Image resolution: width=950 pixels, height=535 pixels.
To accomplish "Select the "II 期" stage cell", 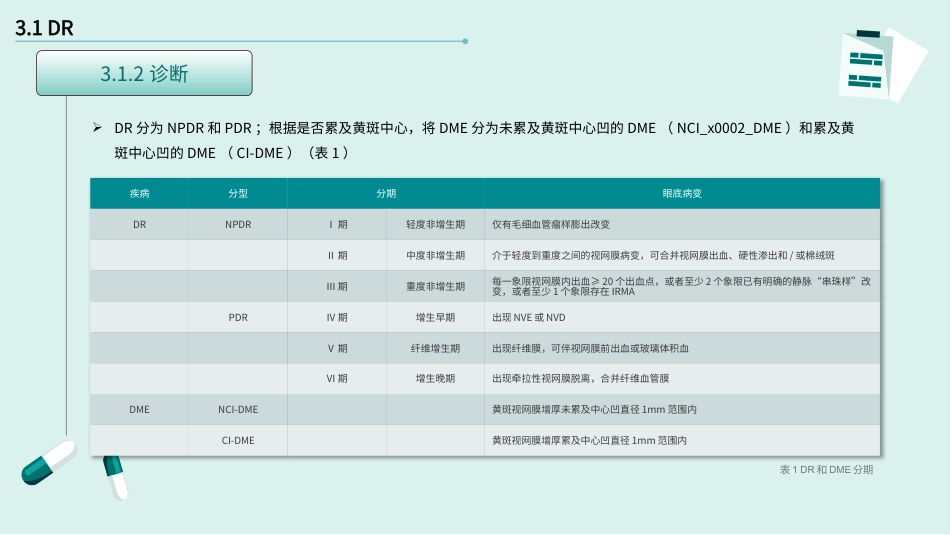I will point(337,255).
